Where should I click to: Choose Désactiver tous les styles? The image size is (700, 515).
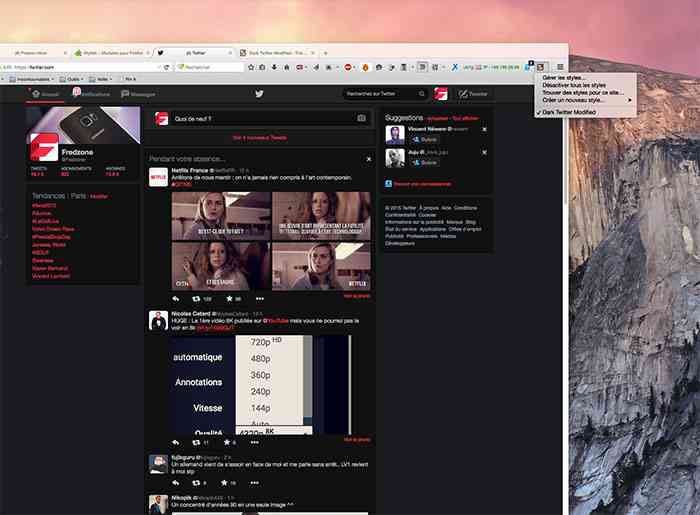click(x=585, y=85)
